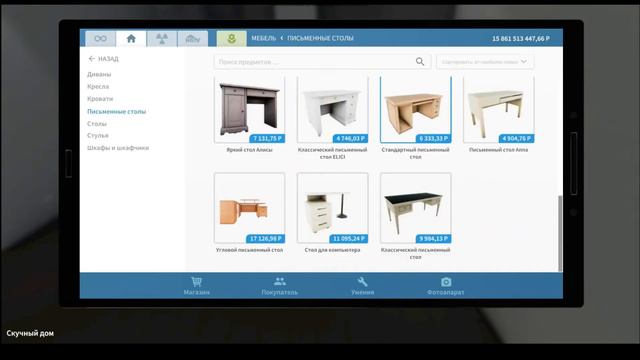Open the radiation hazard tab
Viewport: 640px width, 360px height.
pos(162,38)
